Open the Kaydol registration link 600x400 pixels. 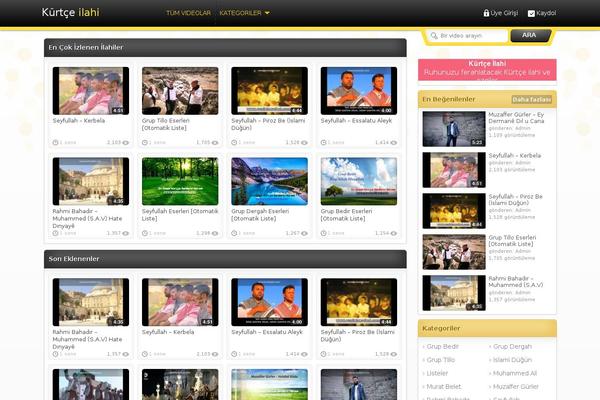[546, 13]
